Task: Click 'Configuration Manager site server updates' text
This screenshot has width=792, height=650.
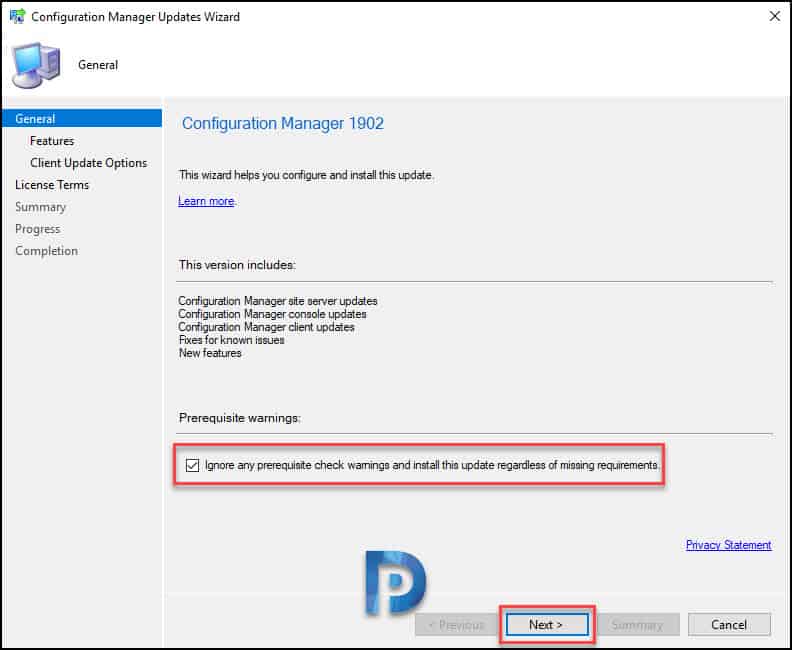Action: pyautogui.click(x=278, y=301)
